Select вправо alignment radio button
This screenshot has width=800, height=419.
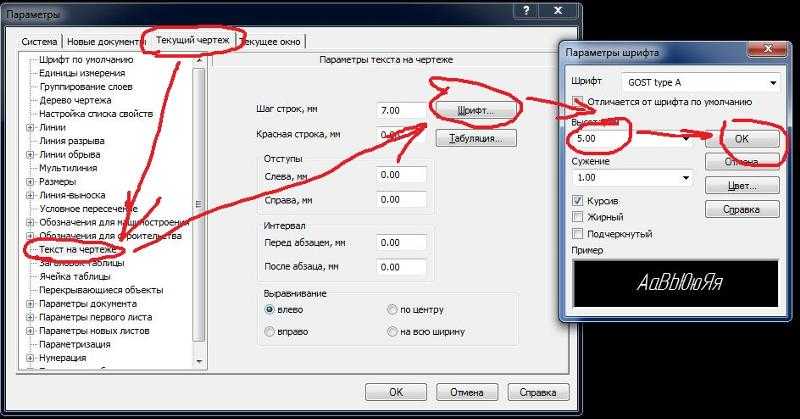click(270, 331)
